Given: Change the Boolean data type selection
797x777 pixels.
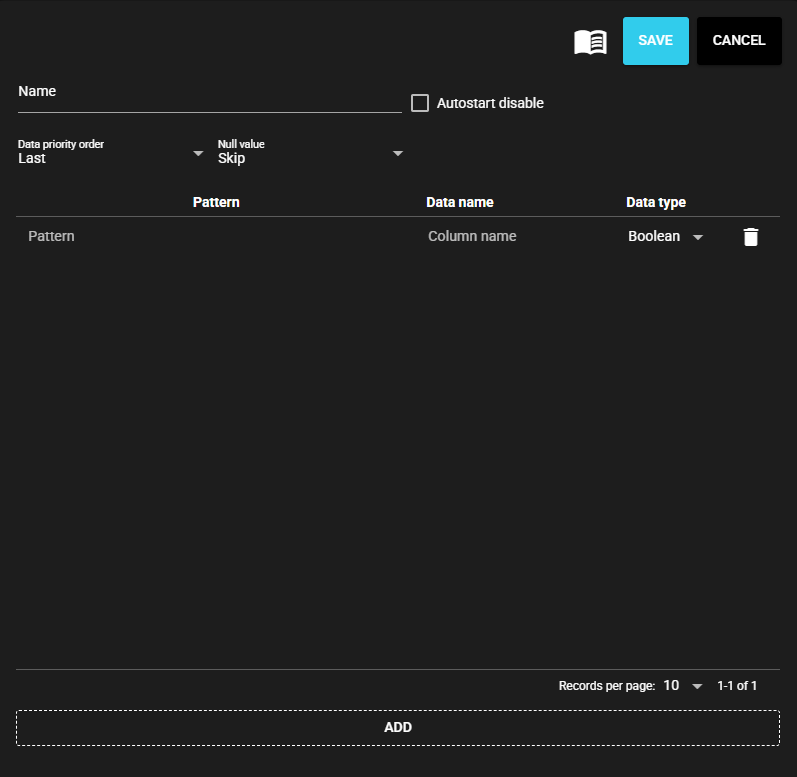Looking at the screenshot, I should tap(654, 237).
